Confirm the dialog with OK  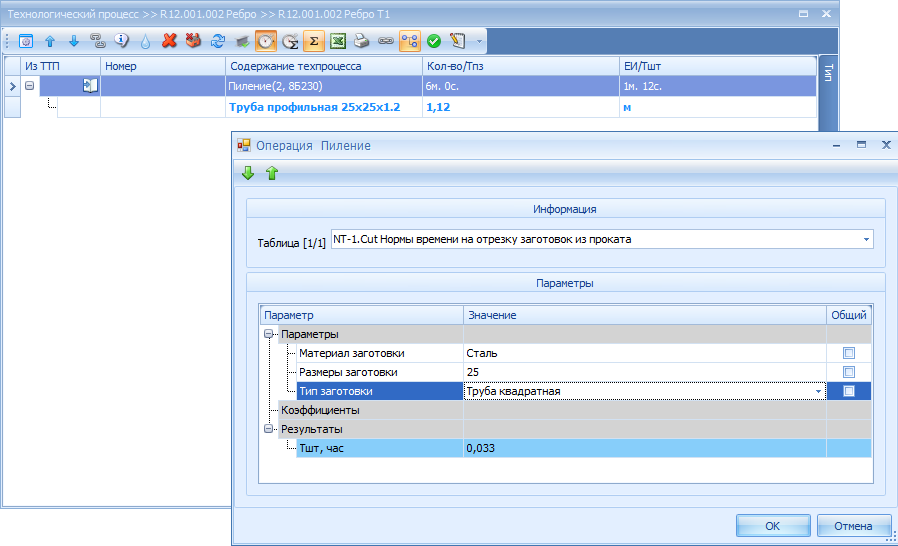tap(773, 526)
